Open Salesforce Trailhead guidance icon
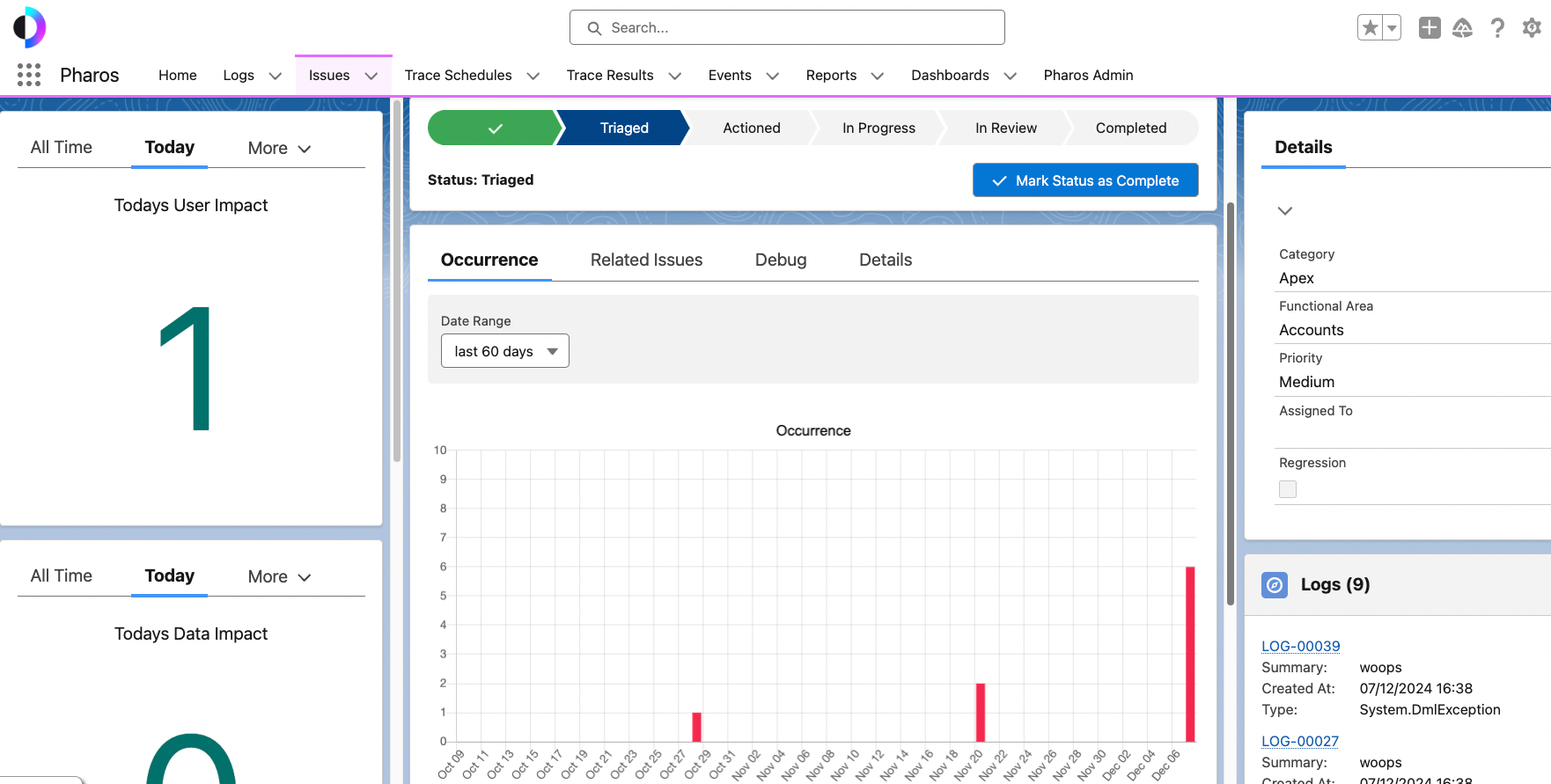1551x784 pixels. point(1463,28)
